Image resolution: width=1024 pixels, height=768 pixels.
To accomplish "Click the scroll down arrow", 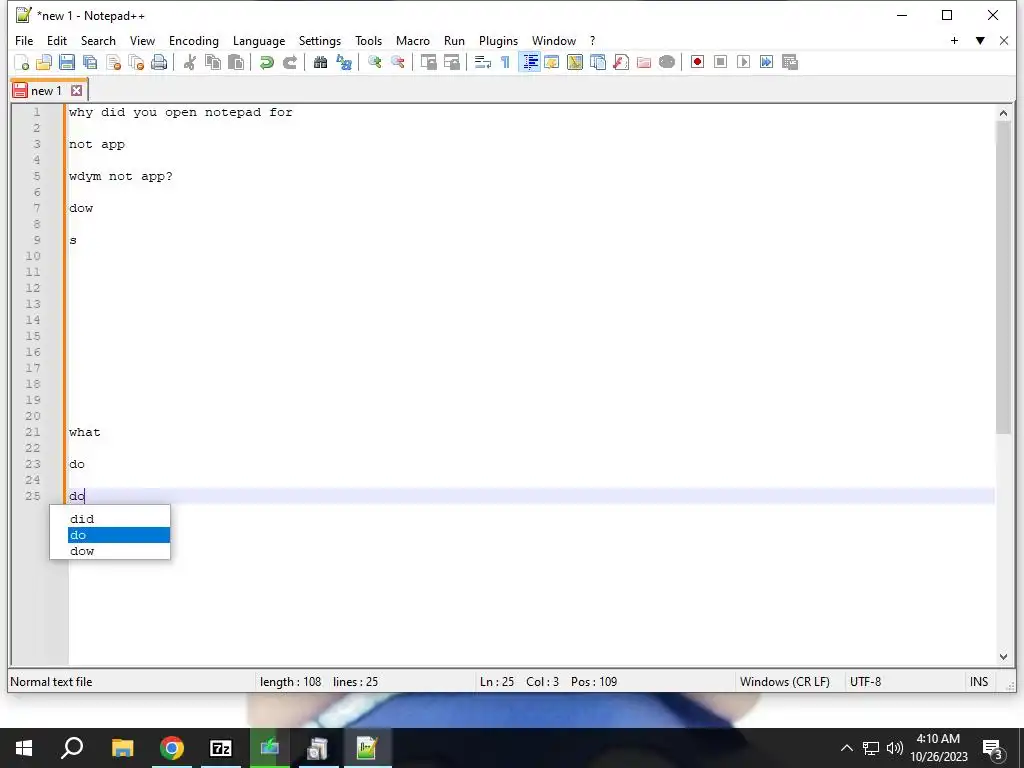I will point(1003,657).
